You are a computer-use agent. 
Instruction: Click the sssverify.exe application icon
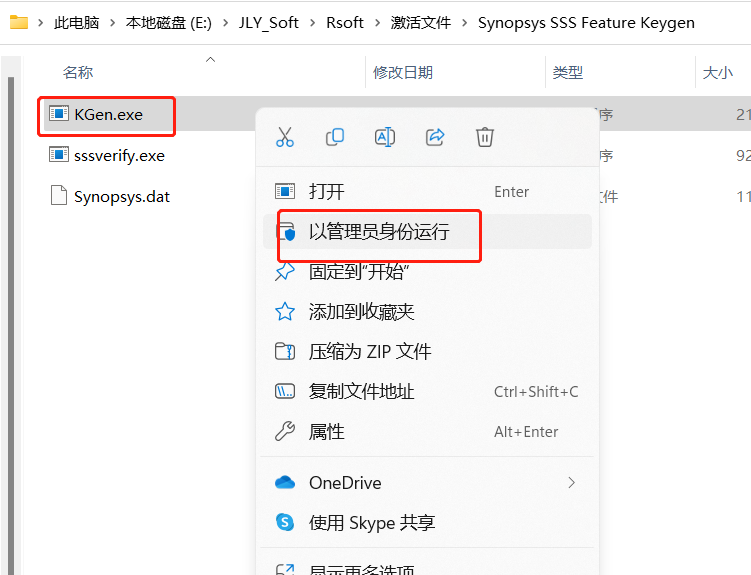59,155
